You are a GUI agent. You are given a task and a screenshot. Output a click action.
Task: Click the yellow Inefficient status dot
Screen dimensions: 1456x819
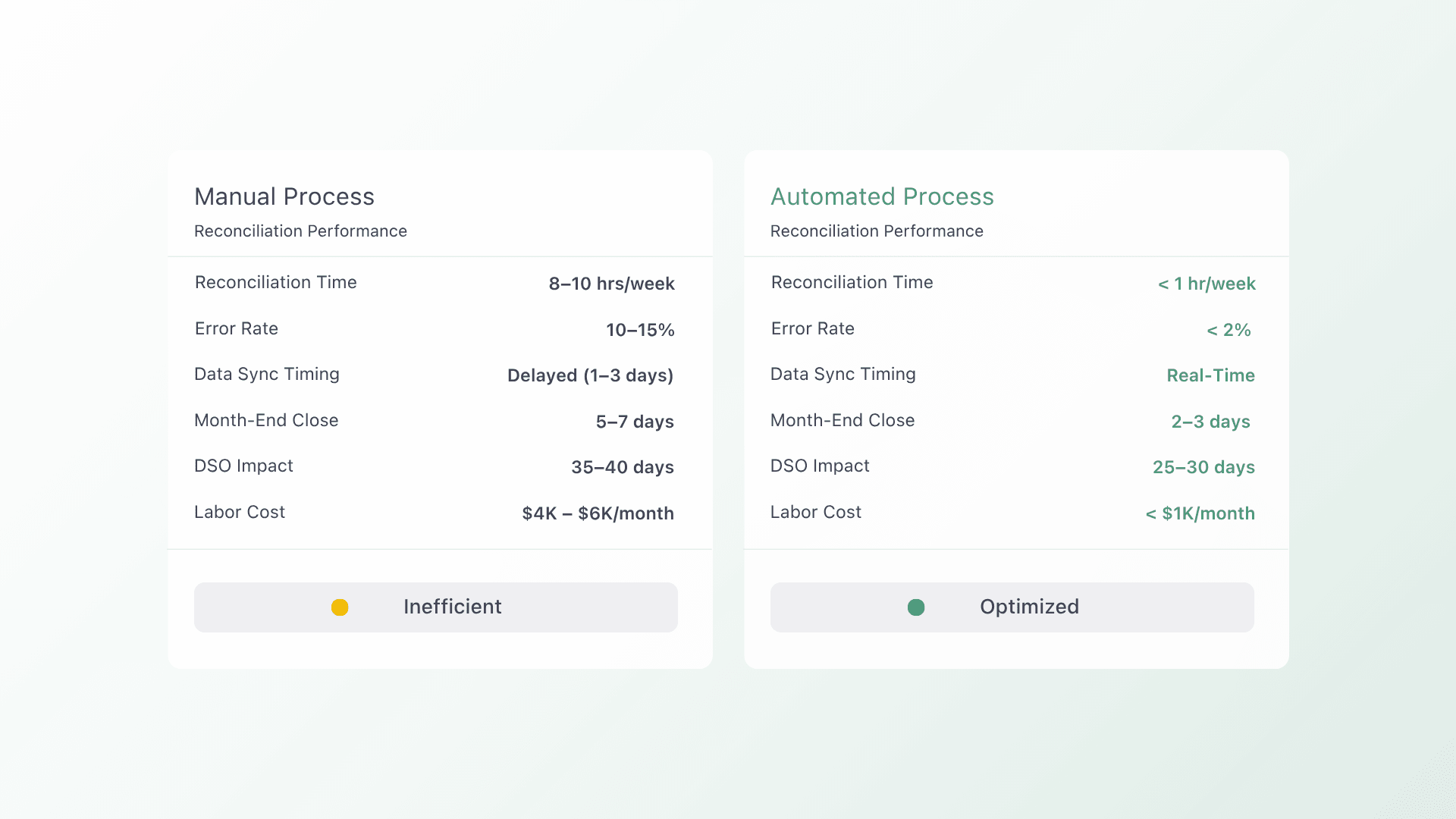pyautogui.click(x=340, y=607)
